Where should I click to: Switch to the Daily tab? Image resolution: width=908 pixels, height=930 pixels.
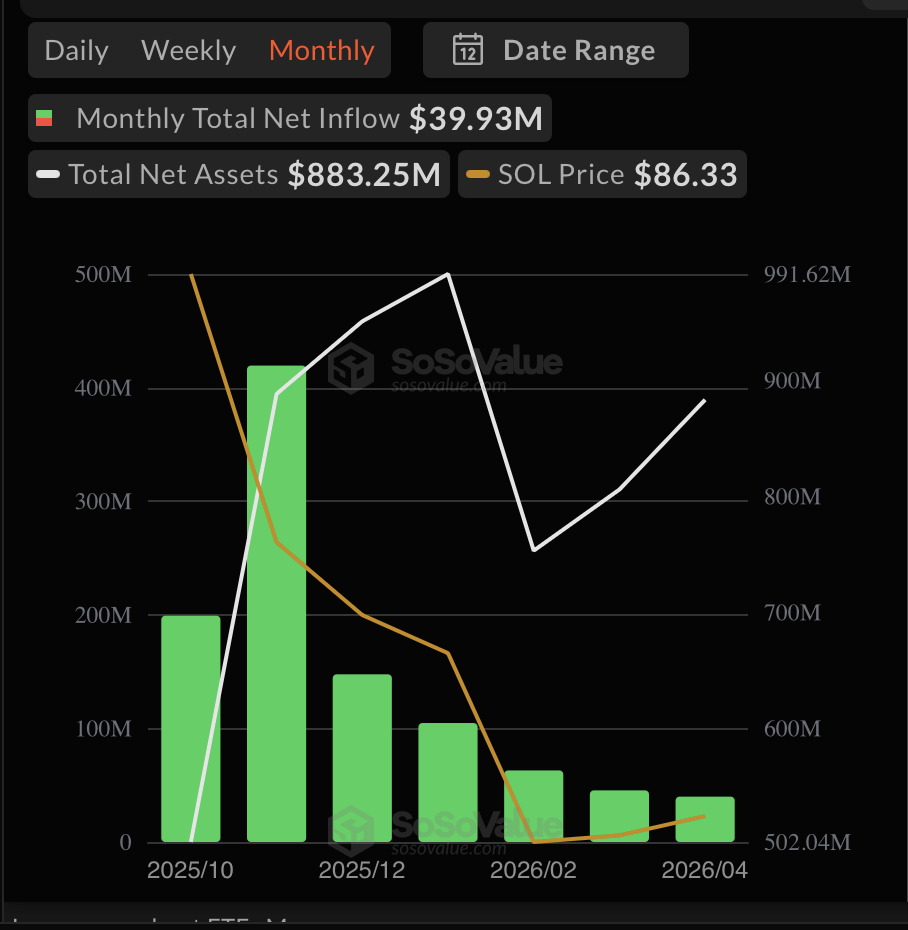pyautogui.click(x=76, y=50)
